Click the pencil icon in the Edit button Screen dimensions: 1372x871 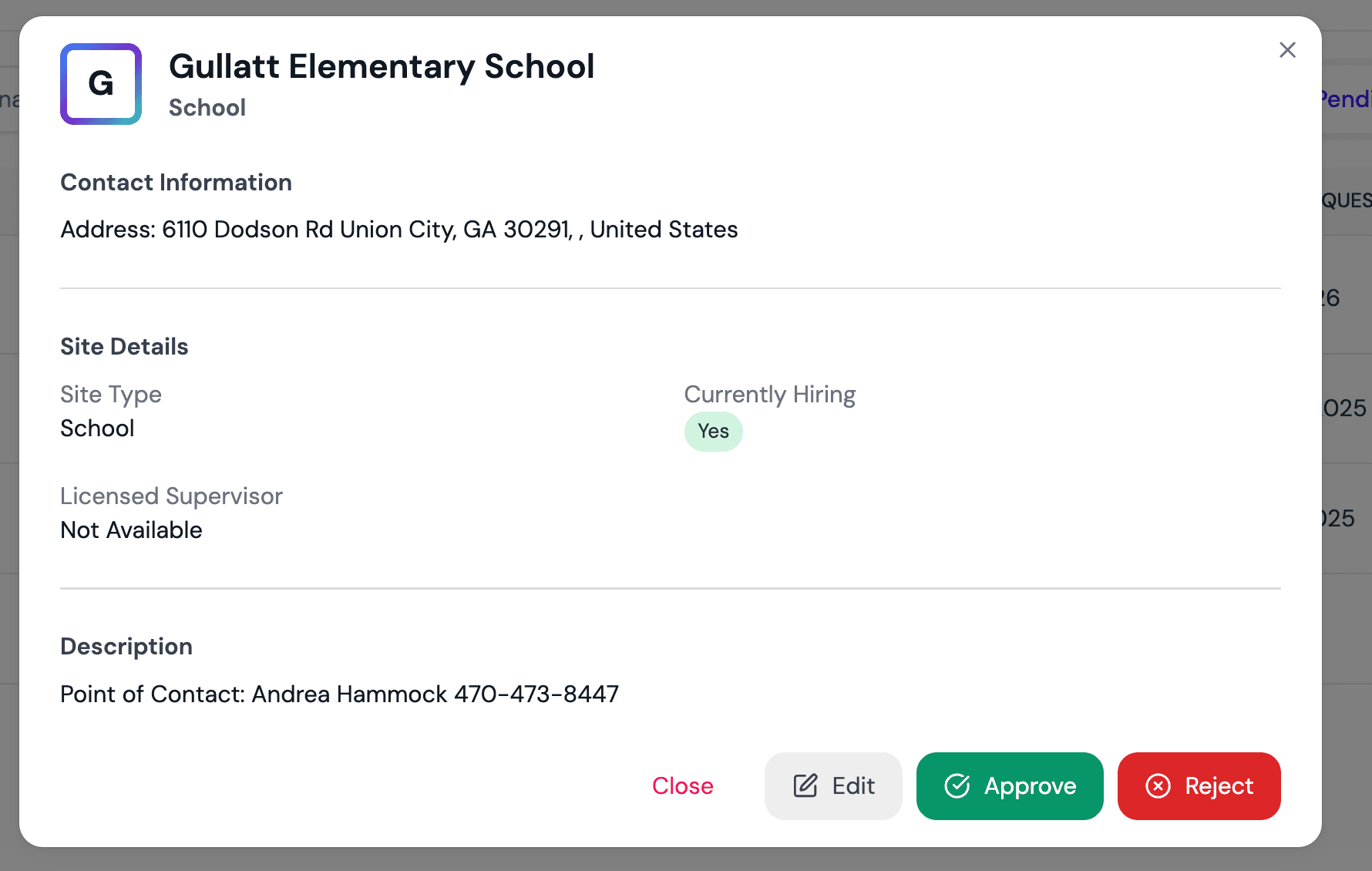pyautogui.click(x=805, y=786)
